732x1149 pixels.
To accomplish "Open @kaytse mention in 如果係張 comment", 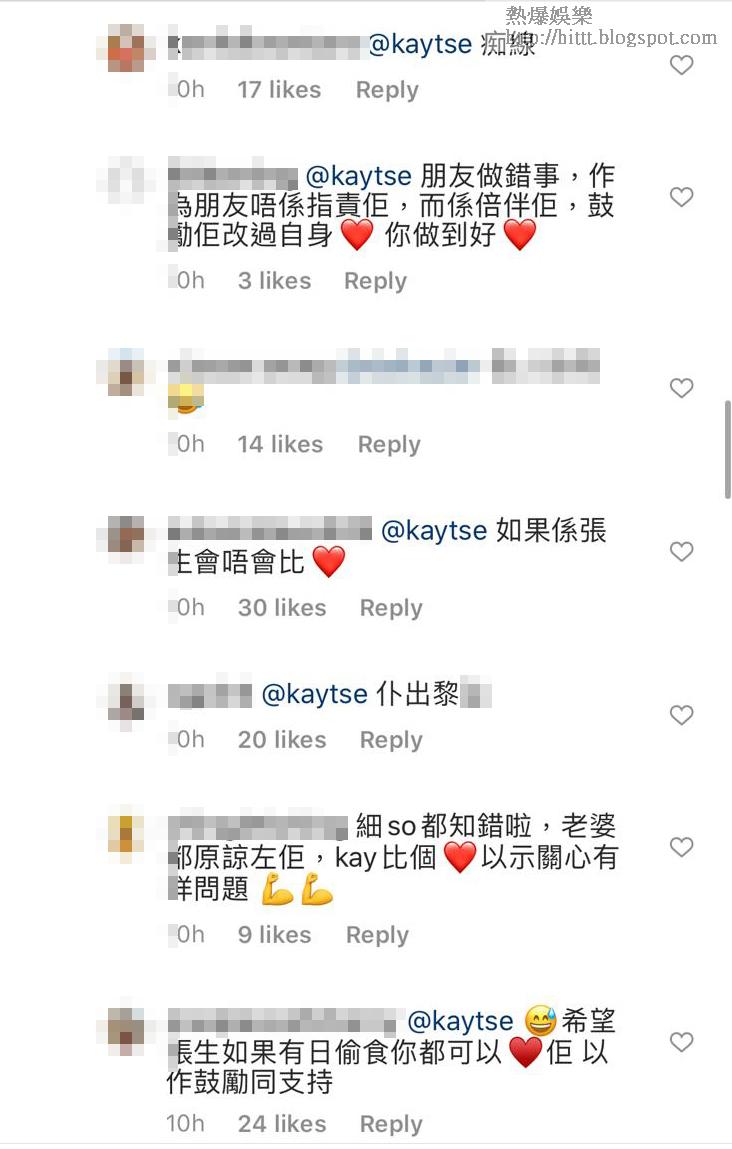I will pos(434,531).
